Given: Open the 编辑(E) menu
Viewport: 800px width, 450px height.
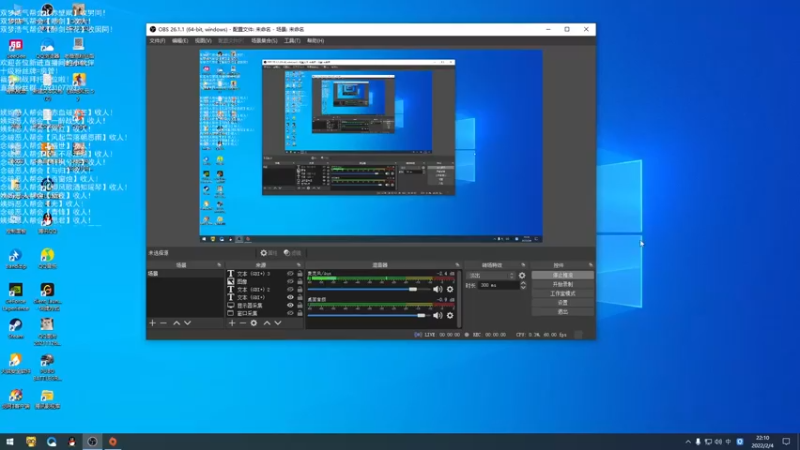Looking at the screenshot, I should tap(180, 41).
